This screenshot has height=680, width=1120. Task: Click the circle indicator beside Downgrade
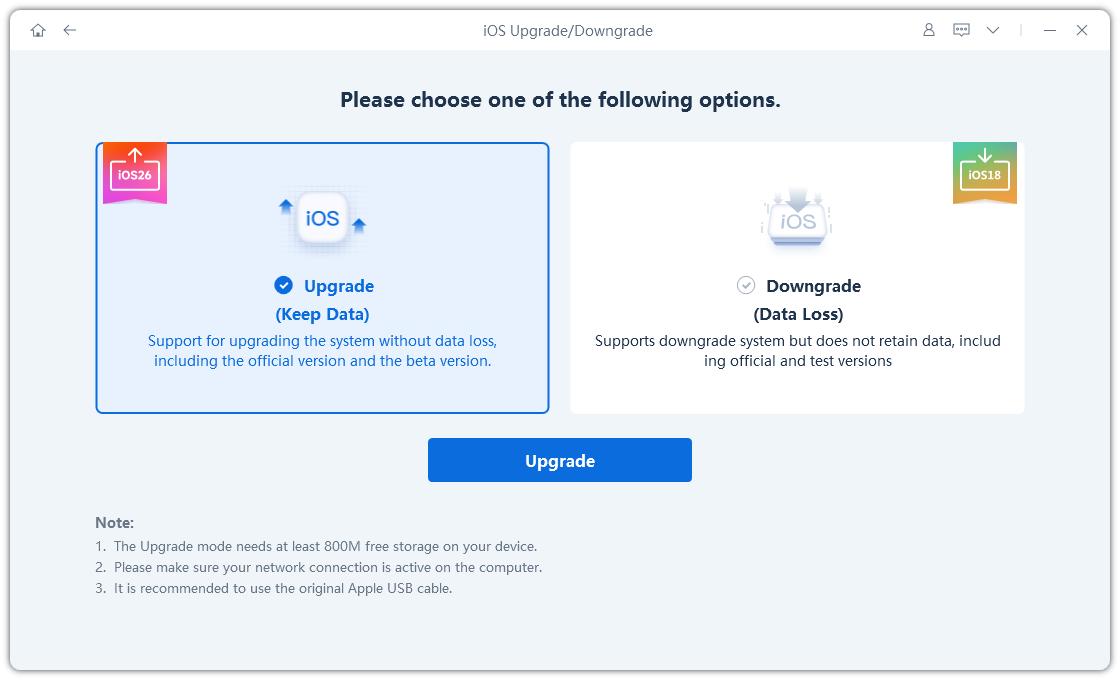(x=747, y=286)
